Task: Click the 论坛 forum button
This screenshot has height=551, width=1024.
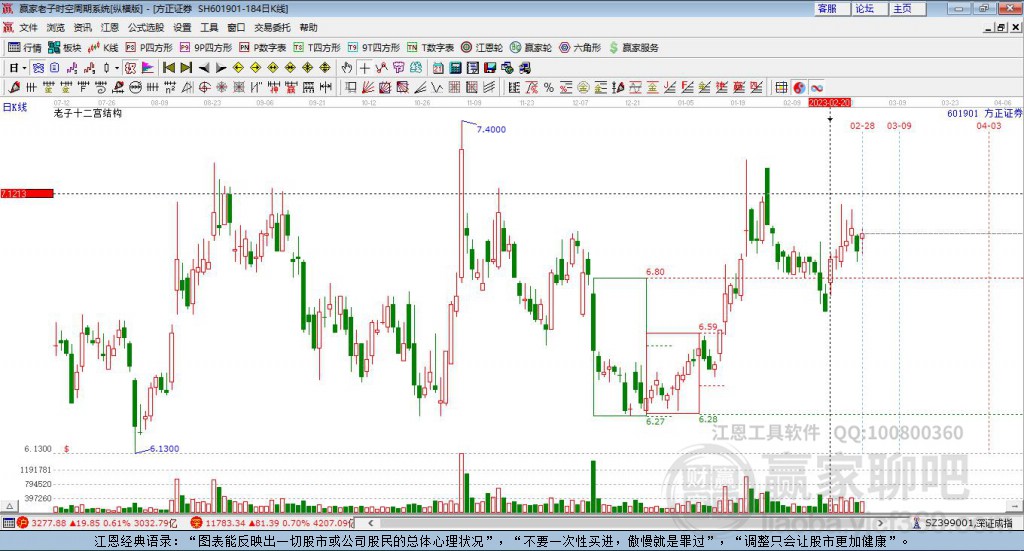Action: [x=869, y=8]
